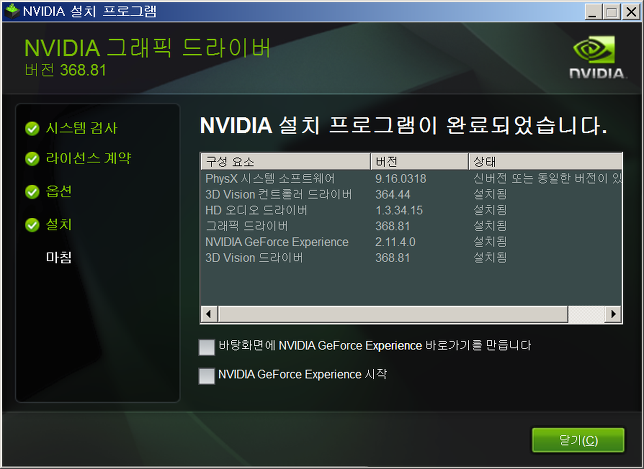644x469 pixels.
Task: Click version value 9.16.0318
Action: pos(400,179)
